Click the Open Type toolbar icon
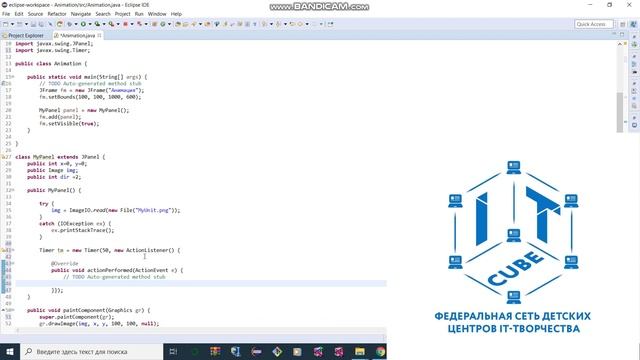The image size is (640, 360). pos(178,24)
